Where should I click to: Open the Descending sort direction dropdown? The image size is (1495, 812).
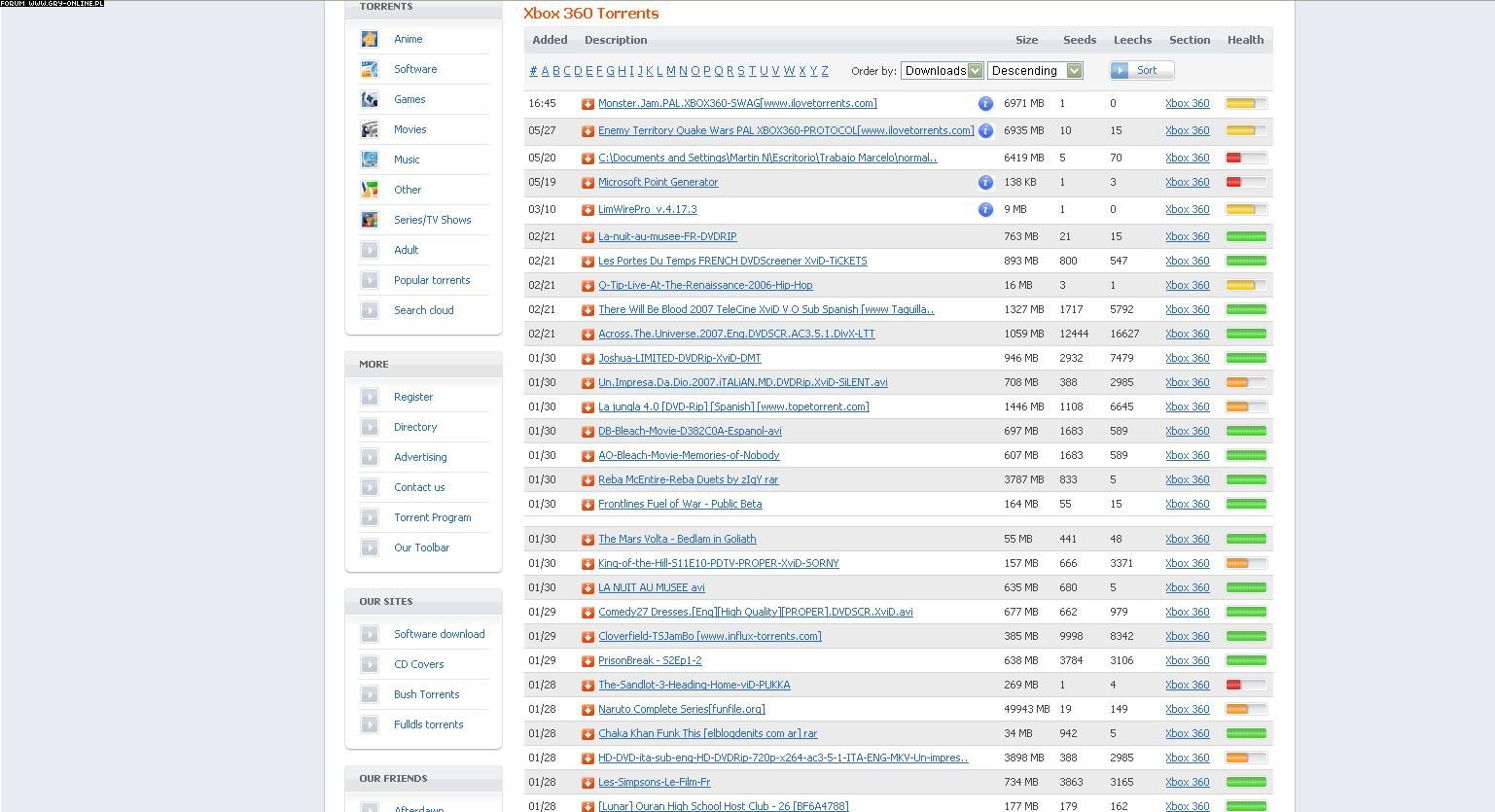point(1035,70)
